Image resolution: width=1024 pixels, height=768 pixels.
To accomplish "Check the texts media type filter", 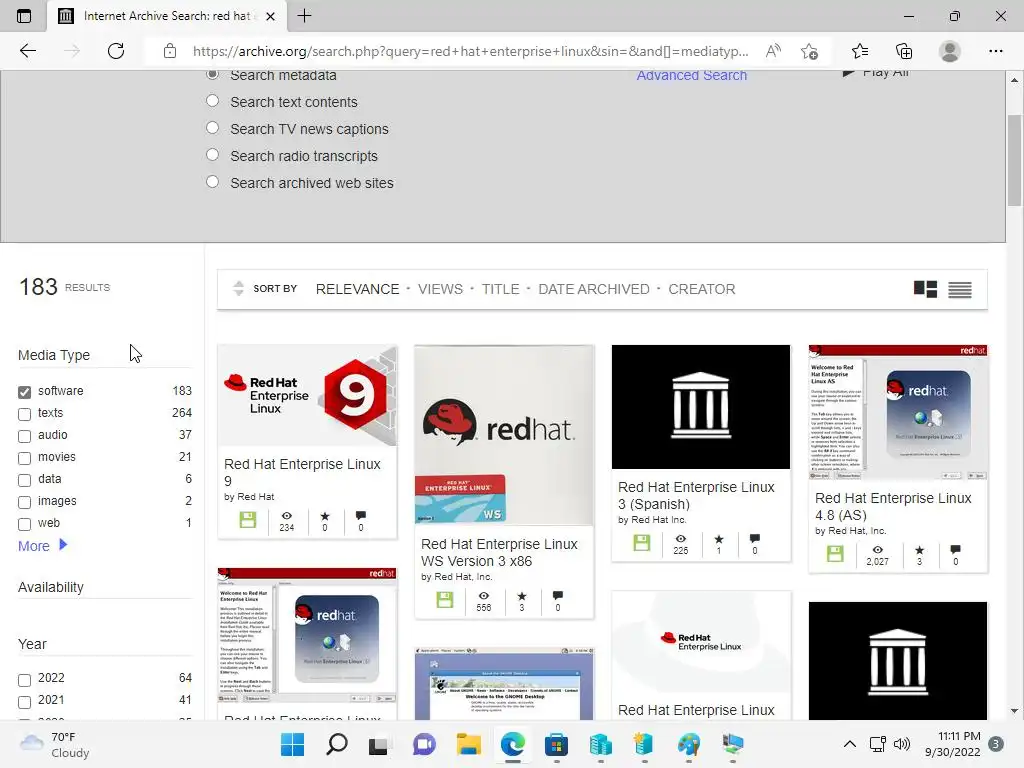I will pyautogui.click(x=24, y=414).
